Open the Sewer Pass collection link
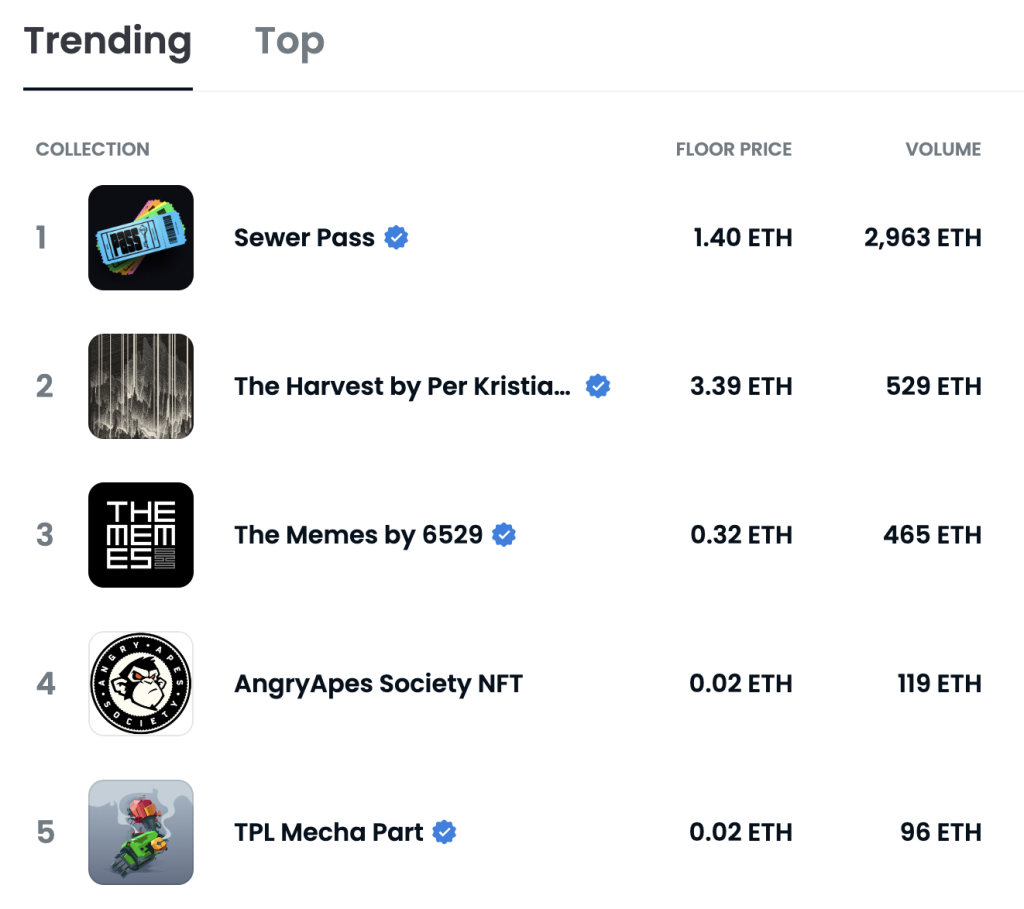Screen dimensions: 1024x909 pos(304,238)
